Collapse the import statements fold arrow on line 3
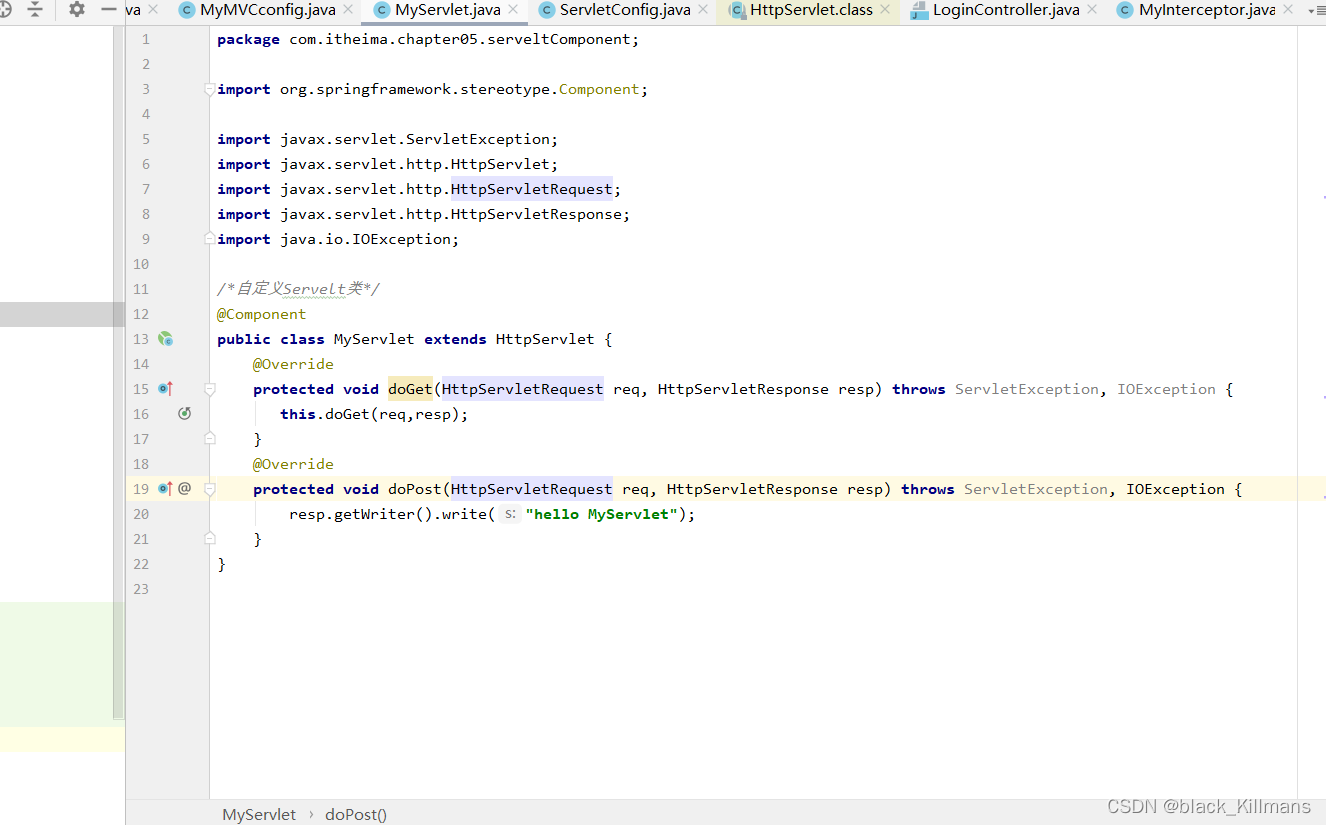This screenshot has height=825, width=1326. coord(209,88)
